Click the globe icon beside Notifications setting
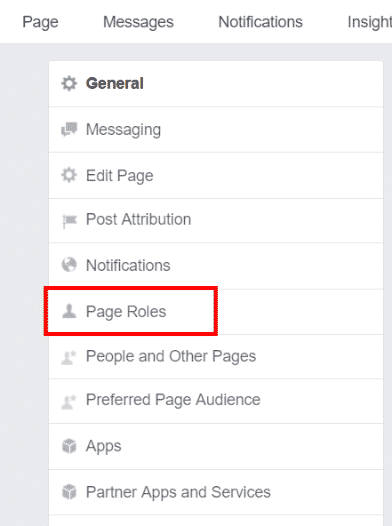The image size is (392, 526). [x=69, y=265]
